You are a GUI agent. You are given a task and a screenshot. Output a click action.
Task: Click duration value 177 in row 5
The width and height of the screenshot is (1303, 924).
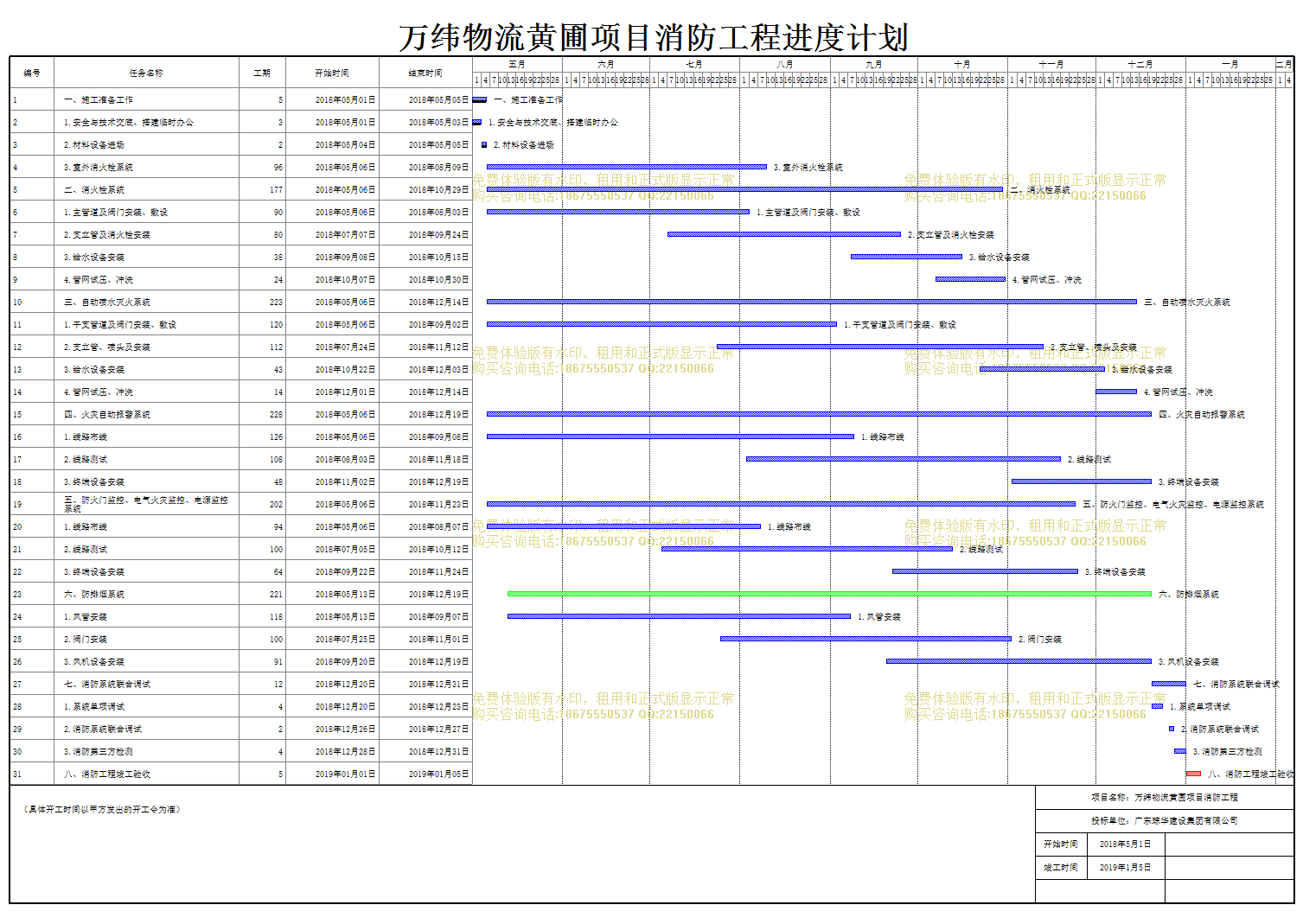tap(276, 190)
